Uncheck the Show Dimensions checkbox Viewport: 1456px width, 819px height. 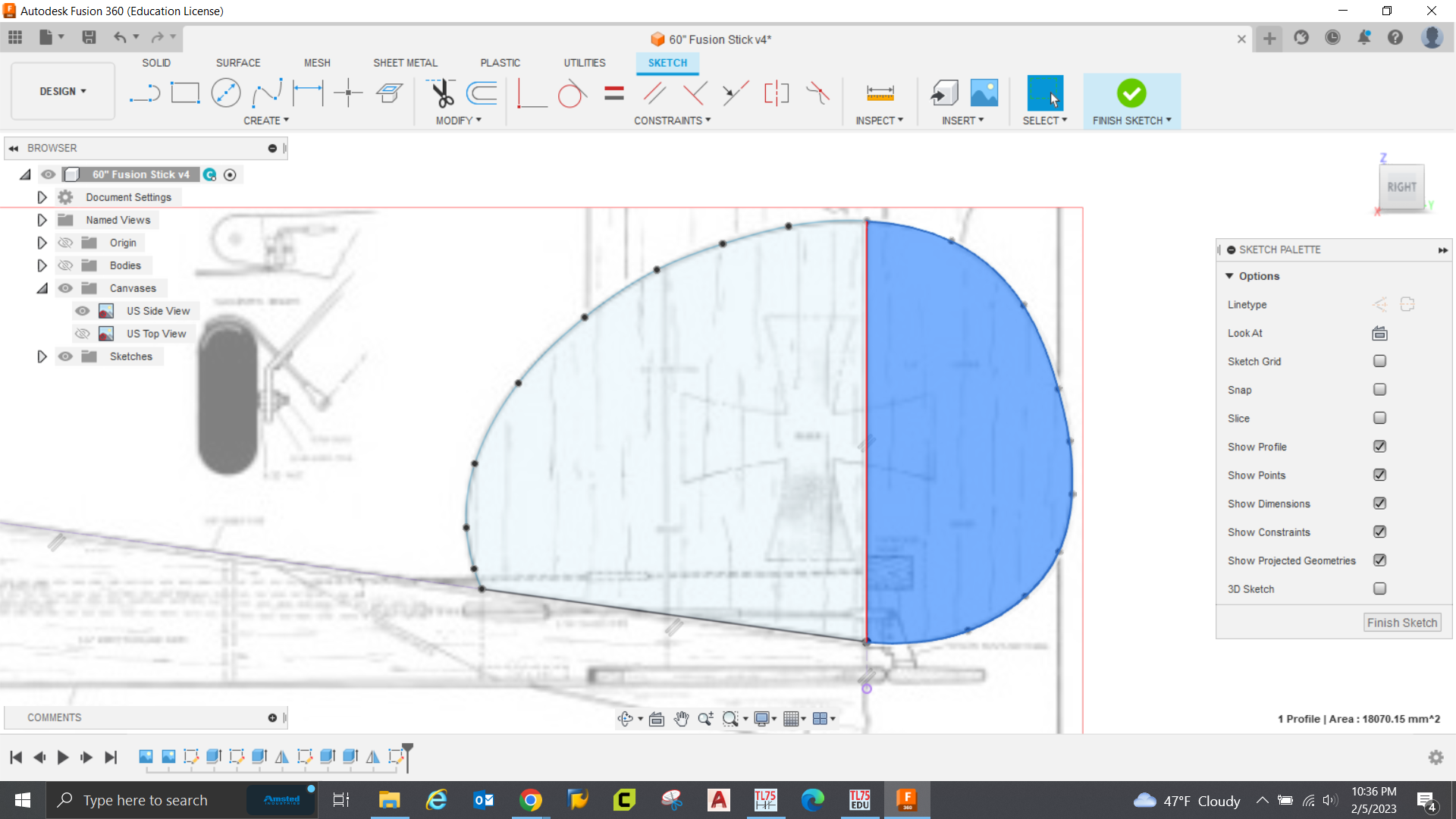[x=1379, y=504]
